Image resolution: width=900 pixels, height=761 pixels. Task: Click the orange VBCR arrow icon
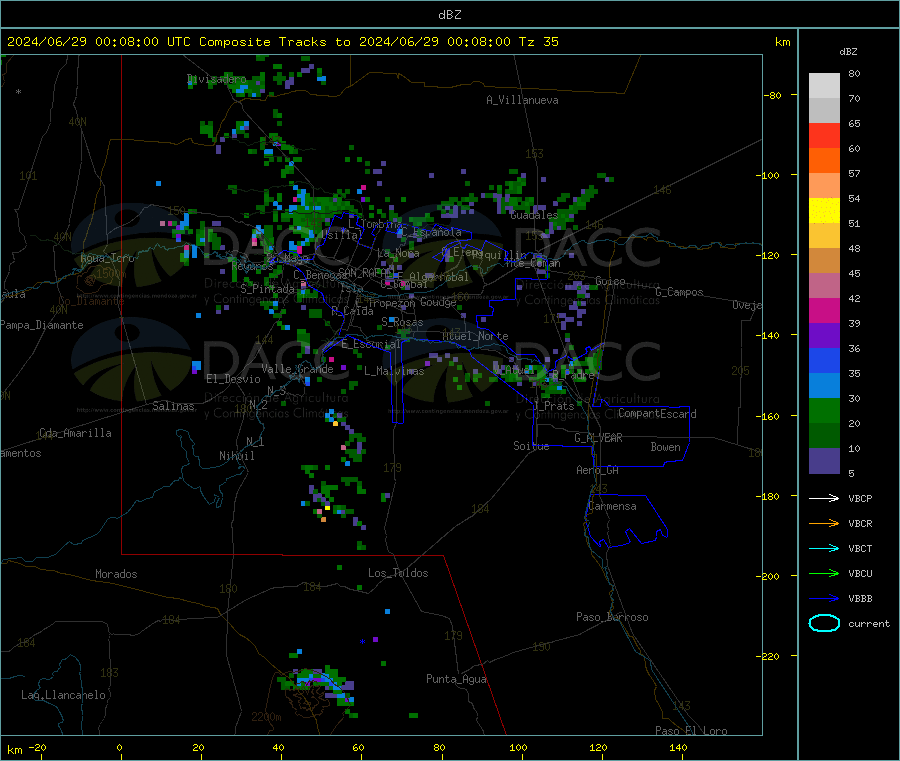tap(824, 523)
